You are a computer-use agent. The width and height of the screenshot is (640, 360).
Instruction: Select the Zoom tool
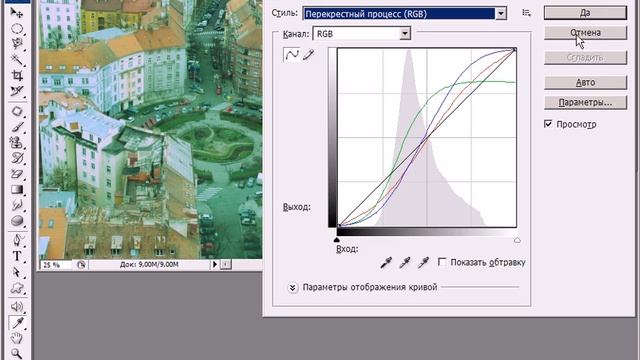(17, 353)
